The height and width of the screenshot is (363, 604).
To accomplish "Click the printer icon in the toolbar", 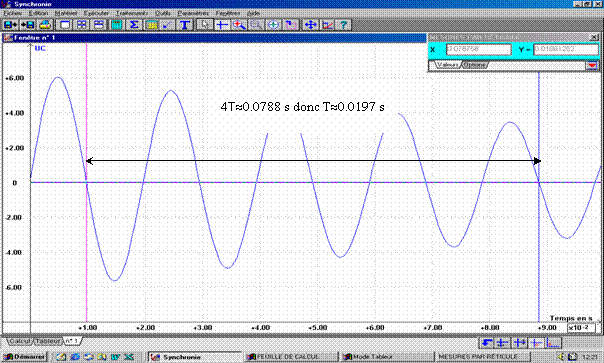I will (45, 25).
